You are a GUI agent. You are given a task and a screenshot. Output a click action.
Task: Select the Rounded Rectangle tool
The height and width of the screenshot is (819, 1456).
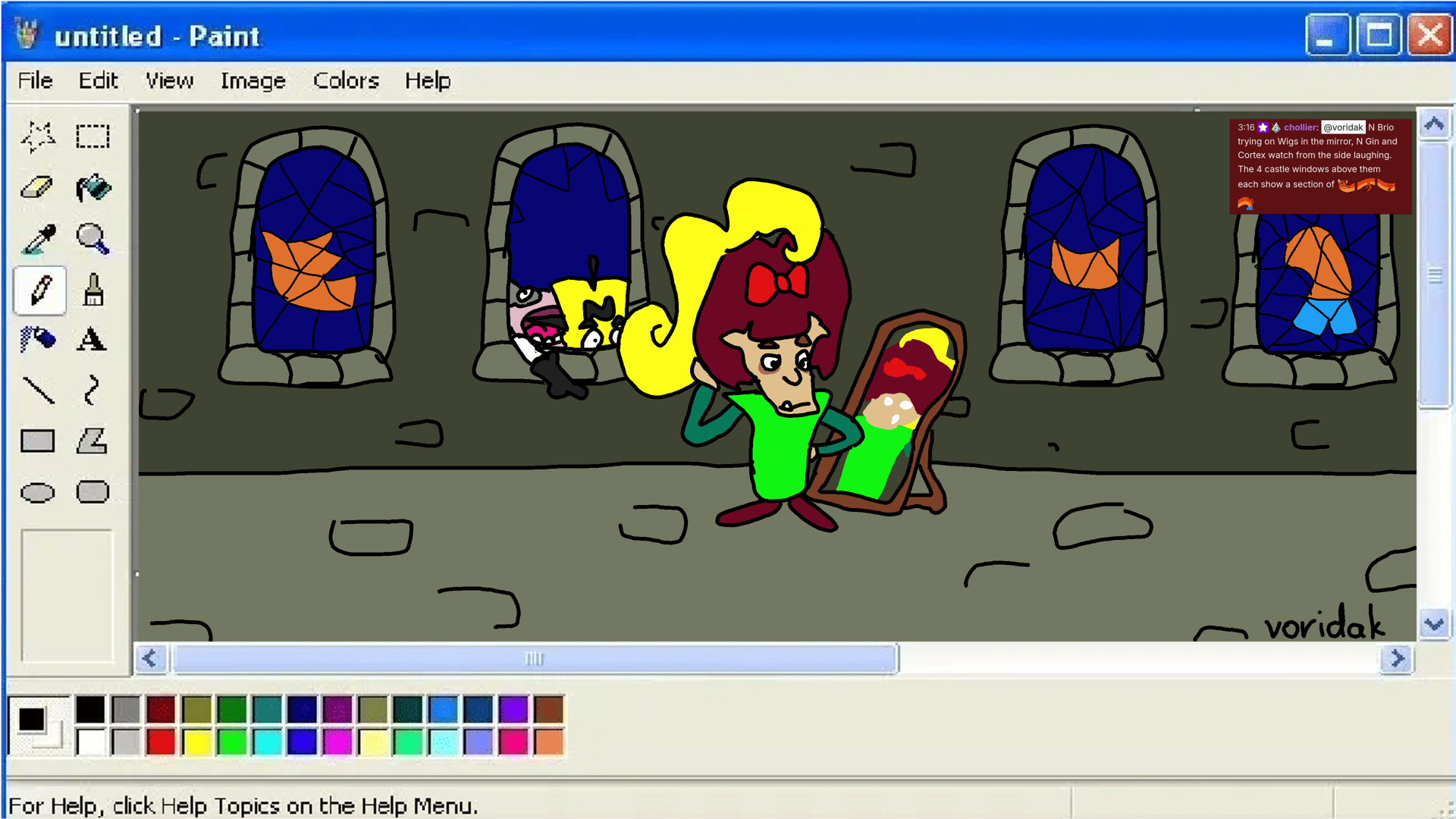coord(93,492)
